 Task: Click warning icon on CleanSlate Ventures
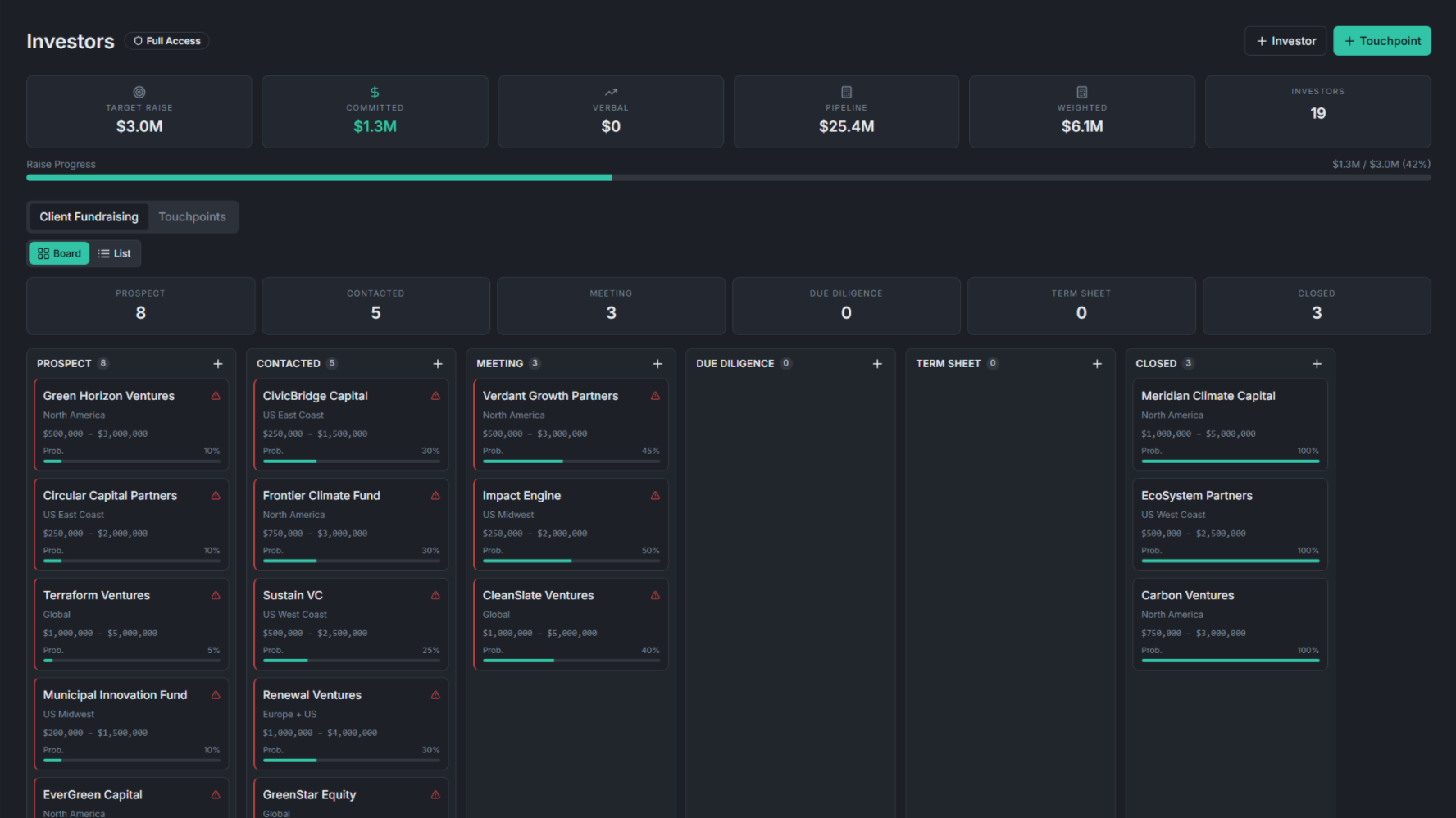point(655,596)
